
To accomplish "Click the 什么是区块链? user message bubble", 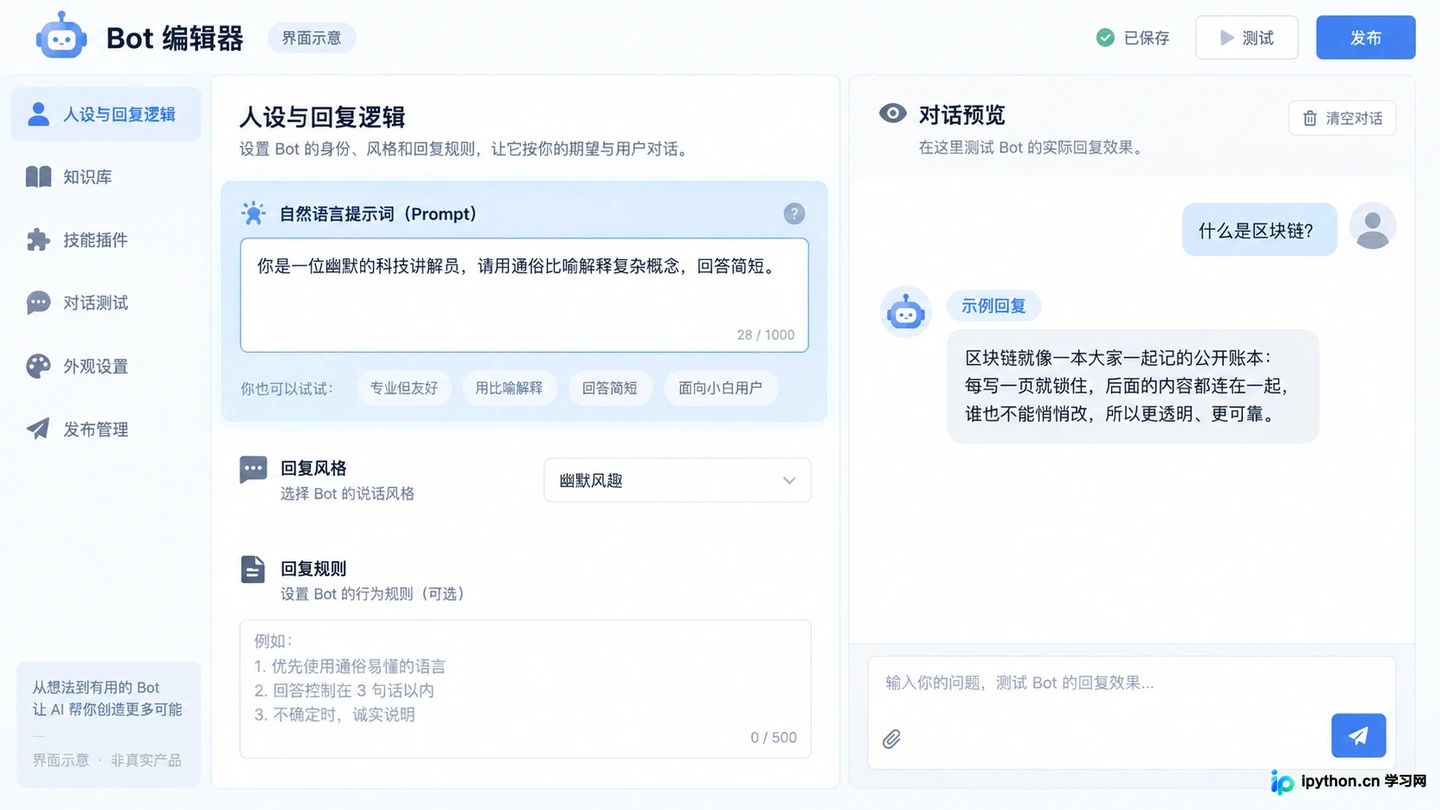I will point(1259,230).
